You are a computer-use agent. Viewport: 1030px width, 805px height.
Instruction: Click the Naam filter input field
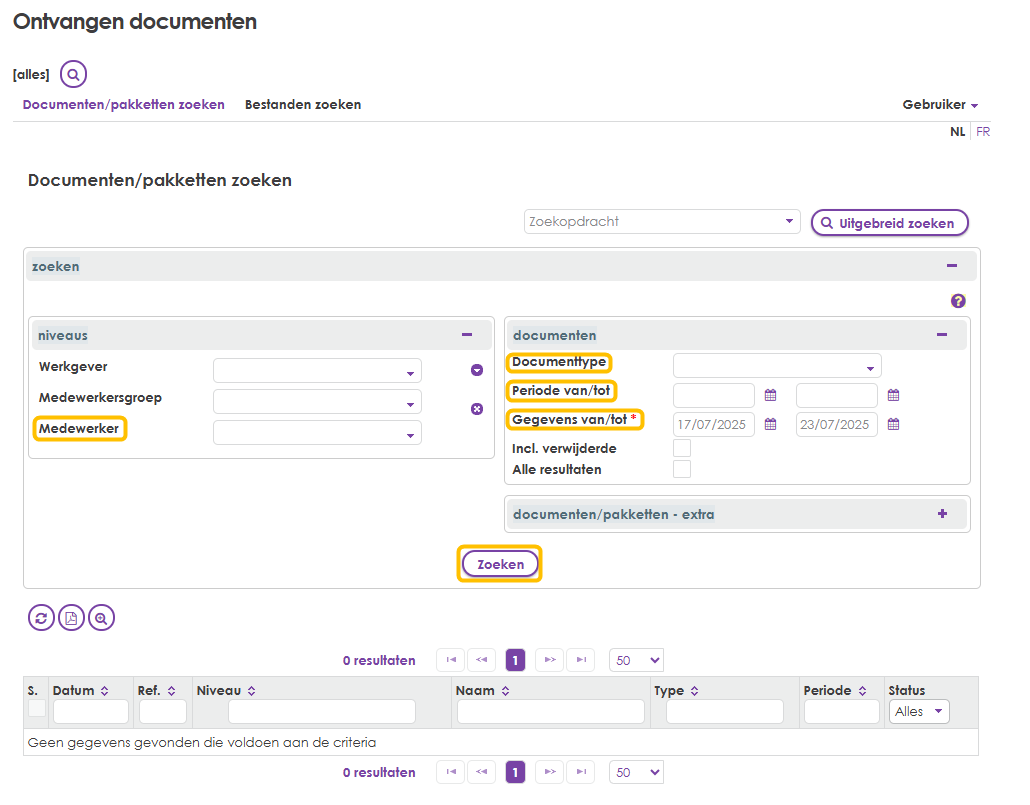[x=549, y=710]
